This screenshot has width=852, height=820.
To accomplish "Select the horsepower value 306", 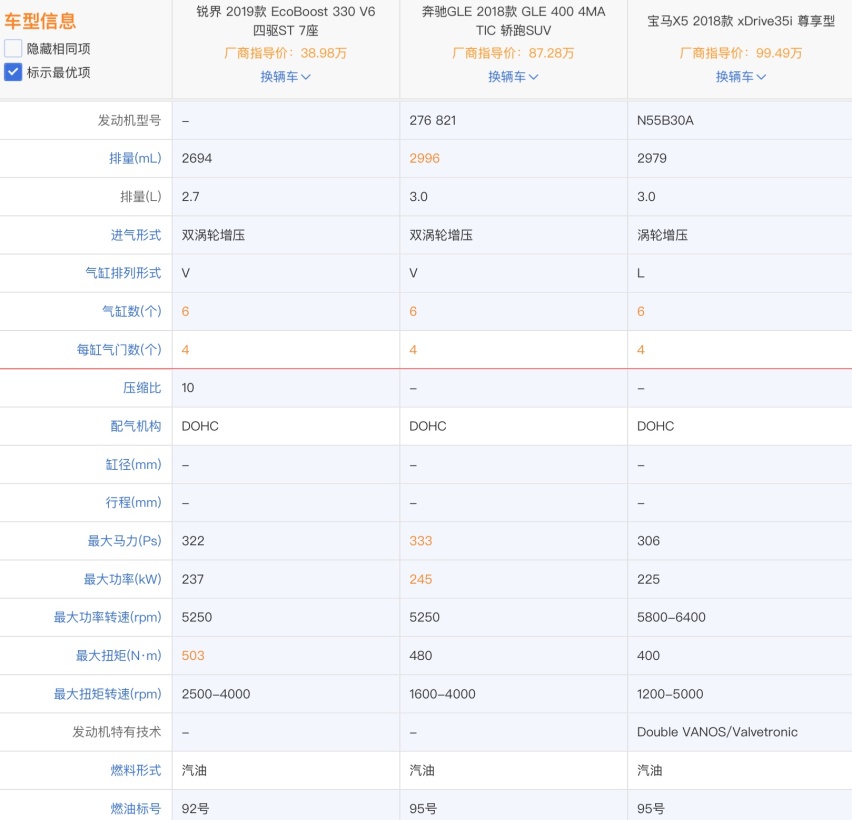I will [x=648, y=541].
